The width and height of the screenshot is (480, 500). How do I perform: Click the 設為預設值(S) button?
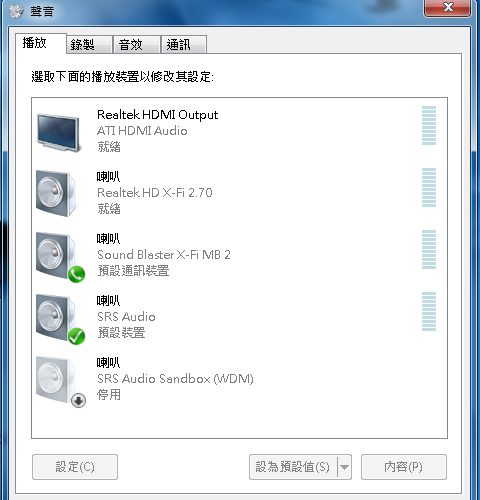click(293, 467)
